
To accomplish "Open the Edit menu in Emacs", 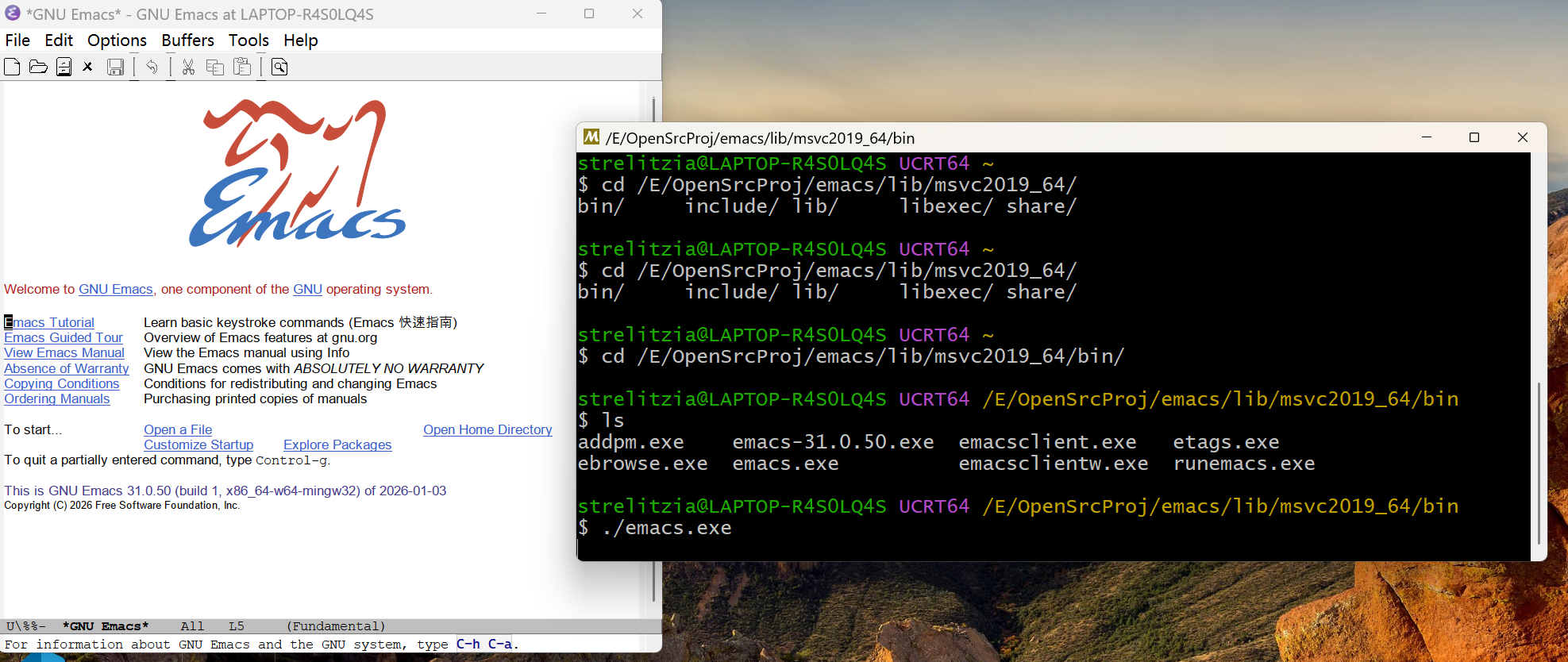I will pos(59,40).
